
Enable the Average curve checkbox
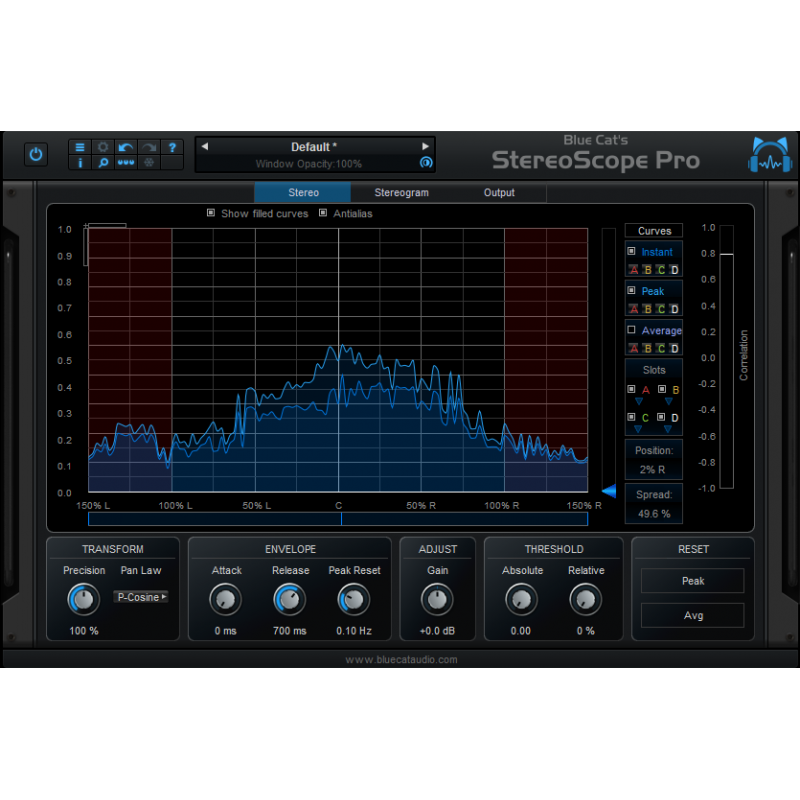(x=631, y=330)
